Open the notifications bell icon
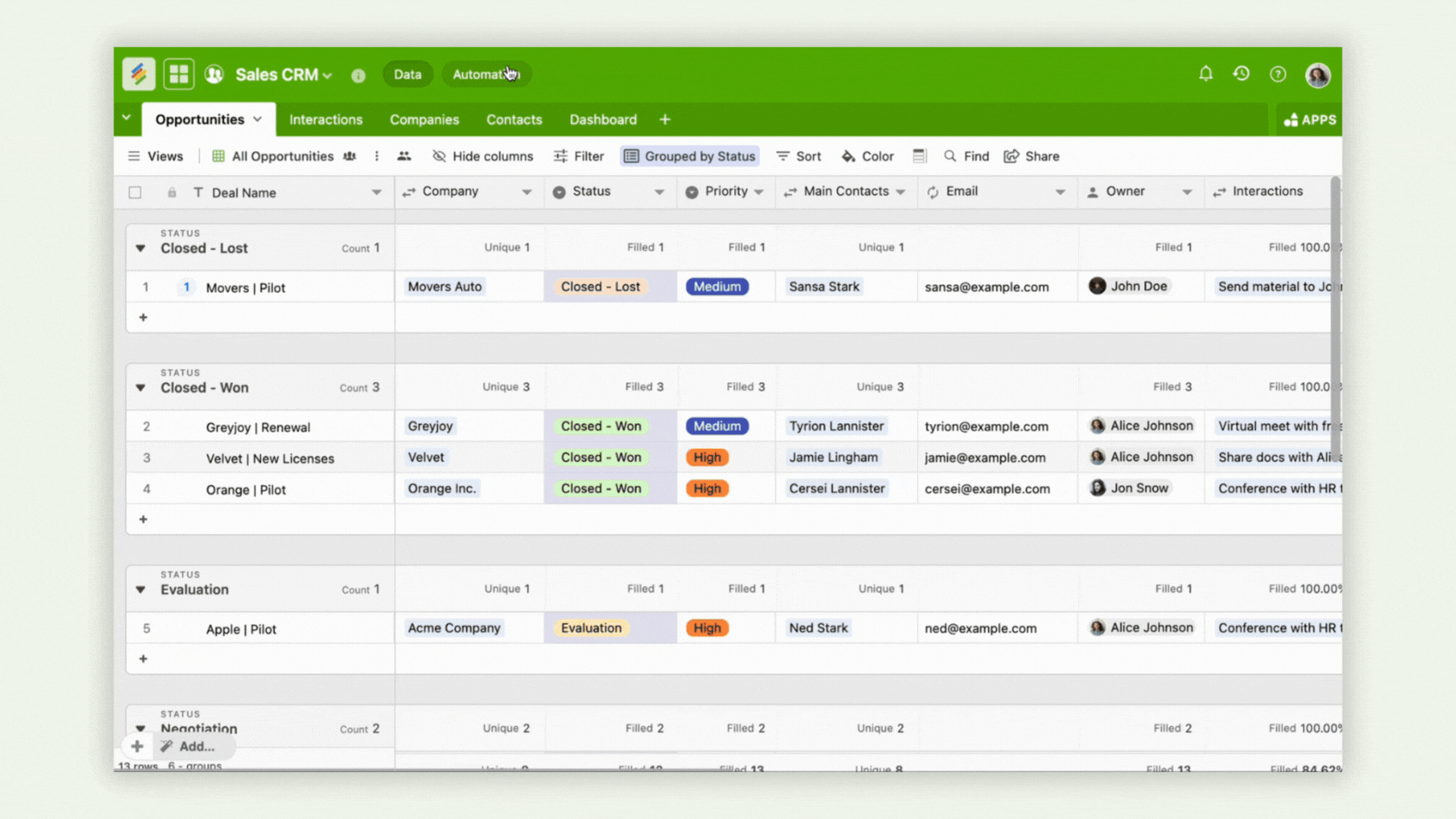Image resolution: width=1456 pixels, height=819 pixels. (1206, 74)
